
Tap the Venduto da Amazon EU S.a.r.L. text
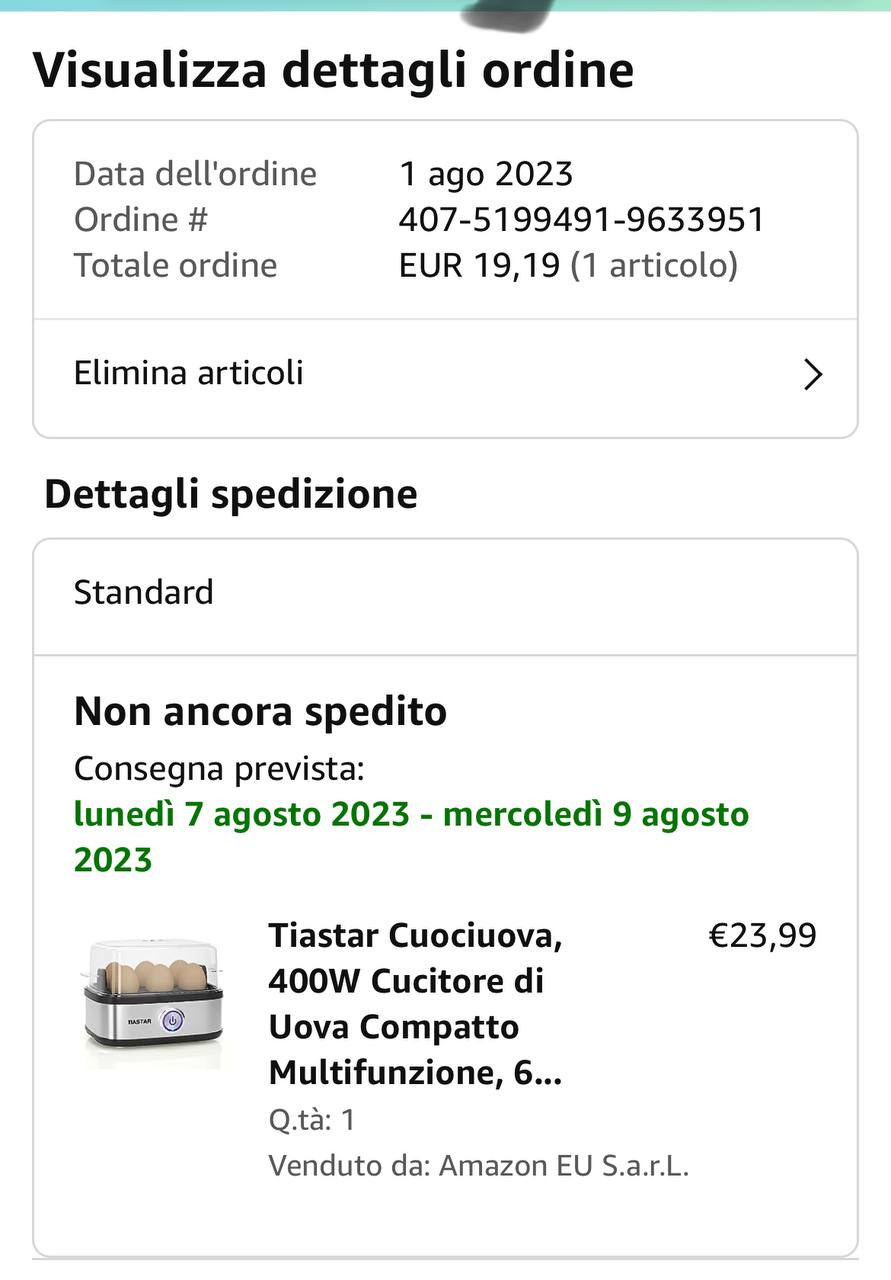[x=478, y=1166]
